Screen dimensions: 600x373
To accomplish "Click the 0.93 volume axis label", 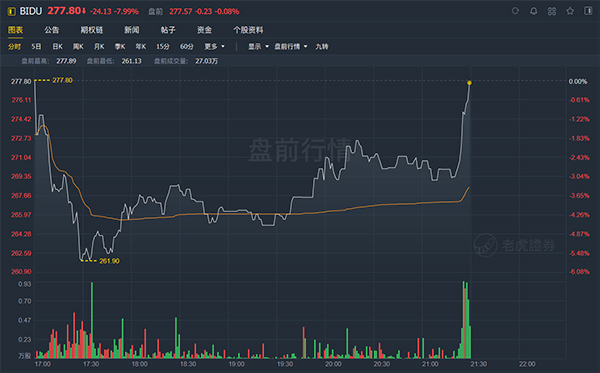I will tap(24, 284).
